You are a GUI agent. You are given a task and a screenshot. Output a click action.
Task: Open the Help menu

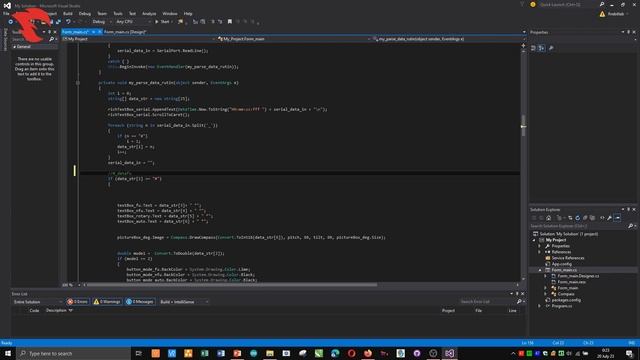188,13
